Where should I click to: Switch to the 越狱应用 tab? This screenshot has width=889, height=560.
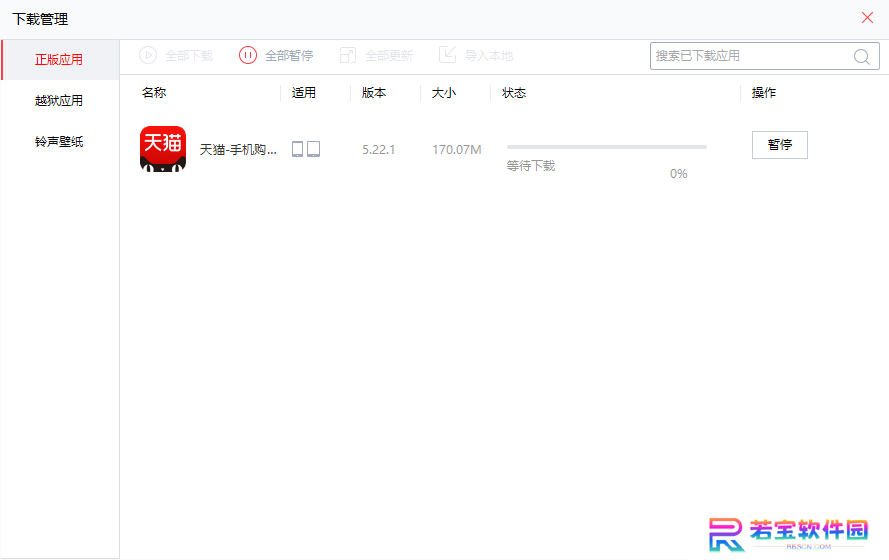pos(59,100)
